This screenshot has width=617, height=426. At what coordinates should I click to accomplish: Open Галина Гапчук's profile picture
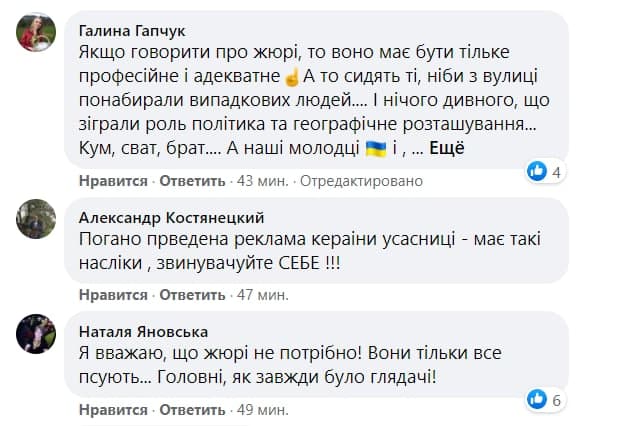[x=35, y=37]
